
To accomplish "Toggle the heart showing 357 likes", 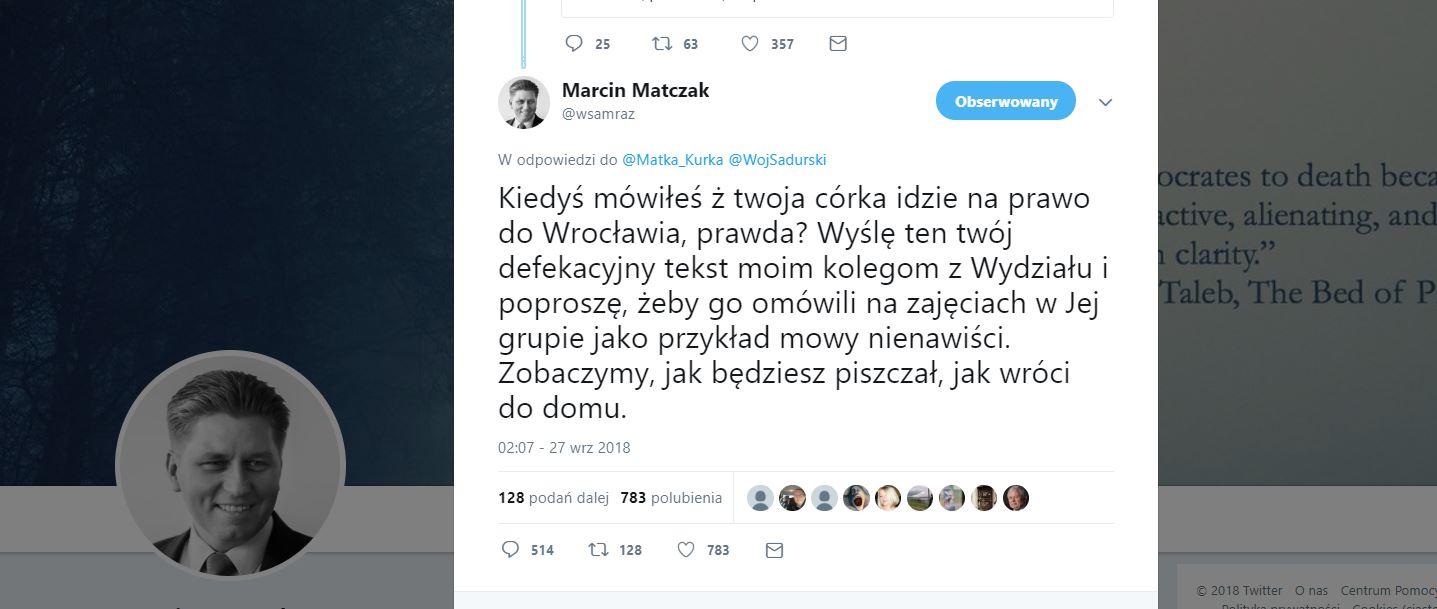I will pos(750,43).
